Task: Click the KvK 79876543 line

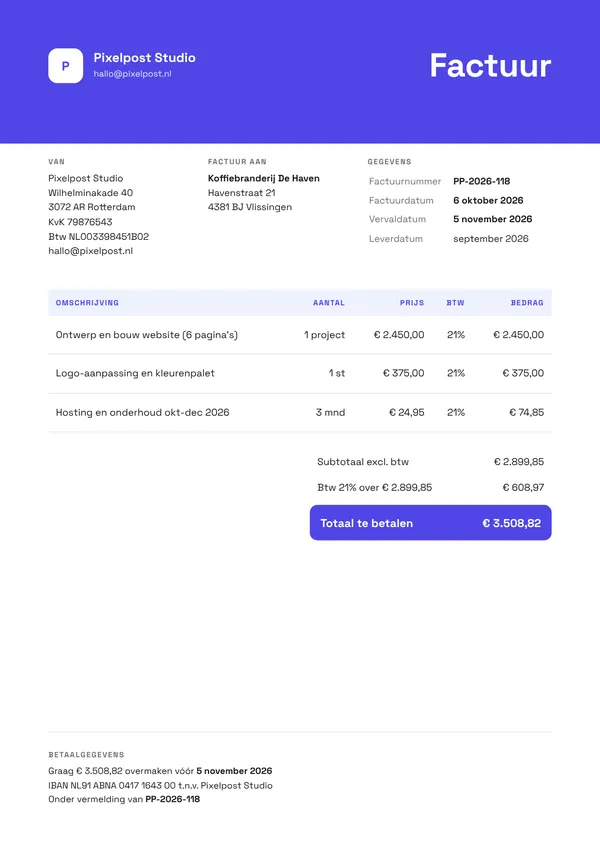Action: click(x=80, y=222)
